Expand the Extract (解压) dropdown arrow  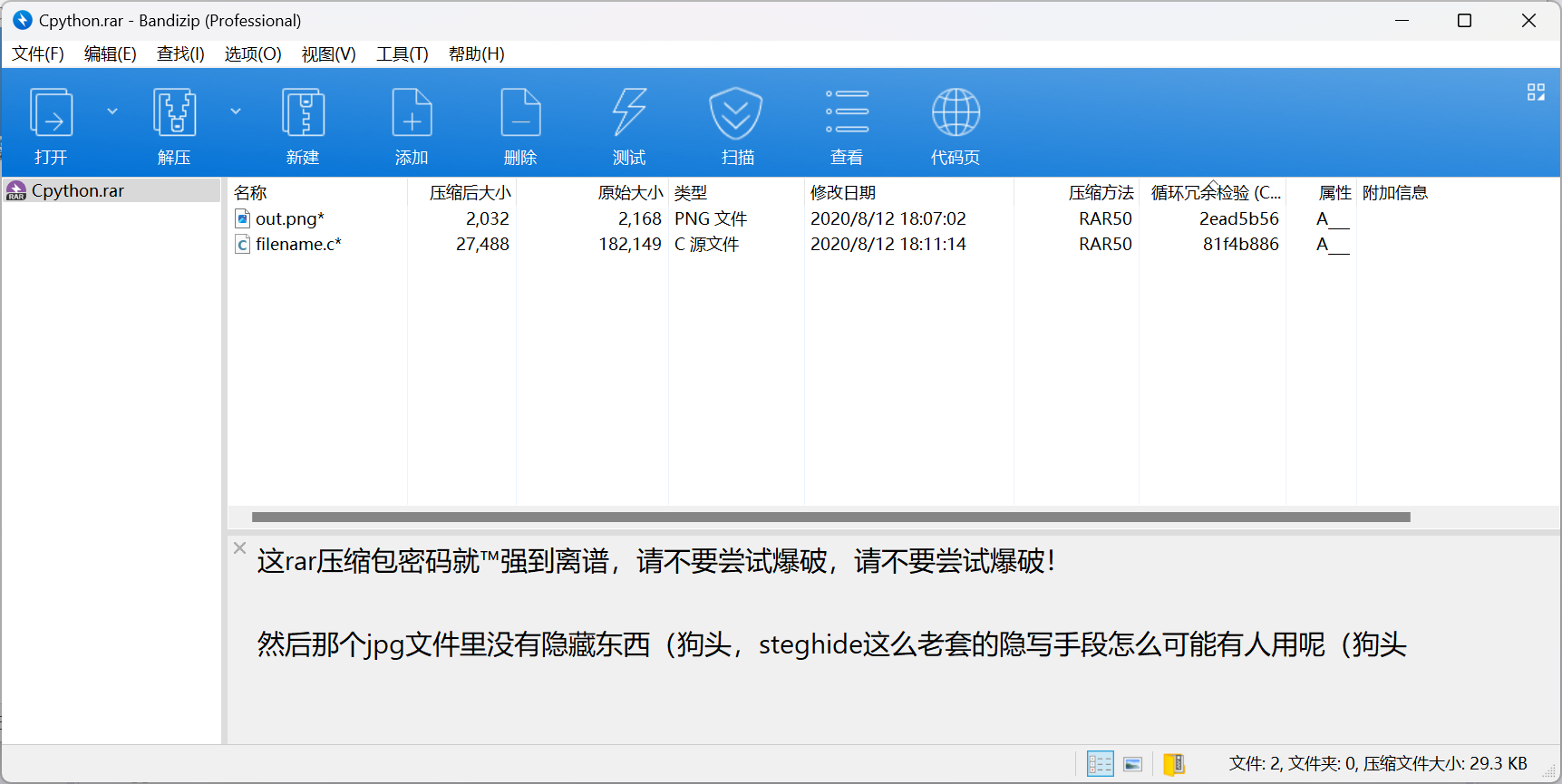pos(236,111)
